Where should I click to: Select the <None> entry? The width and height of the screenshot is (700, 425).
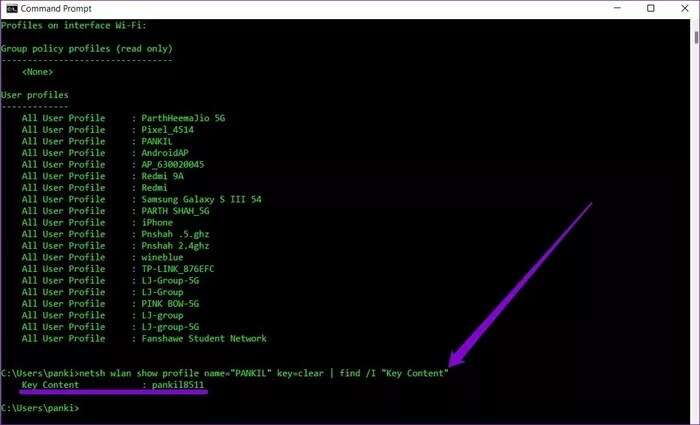click(38, 72)
